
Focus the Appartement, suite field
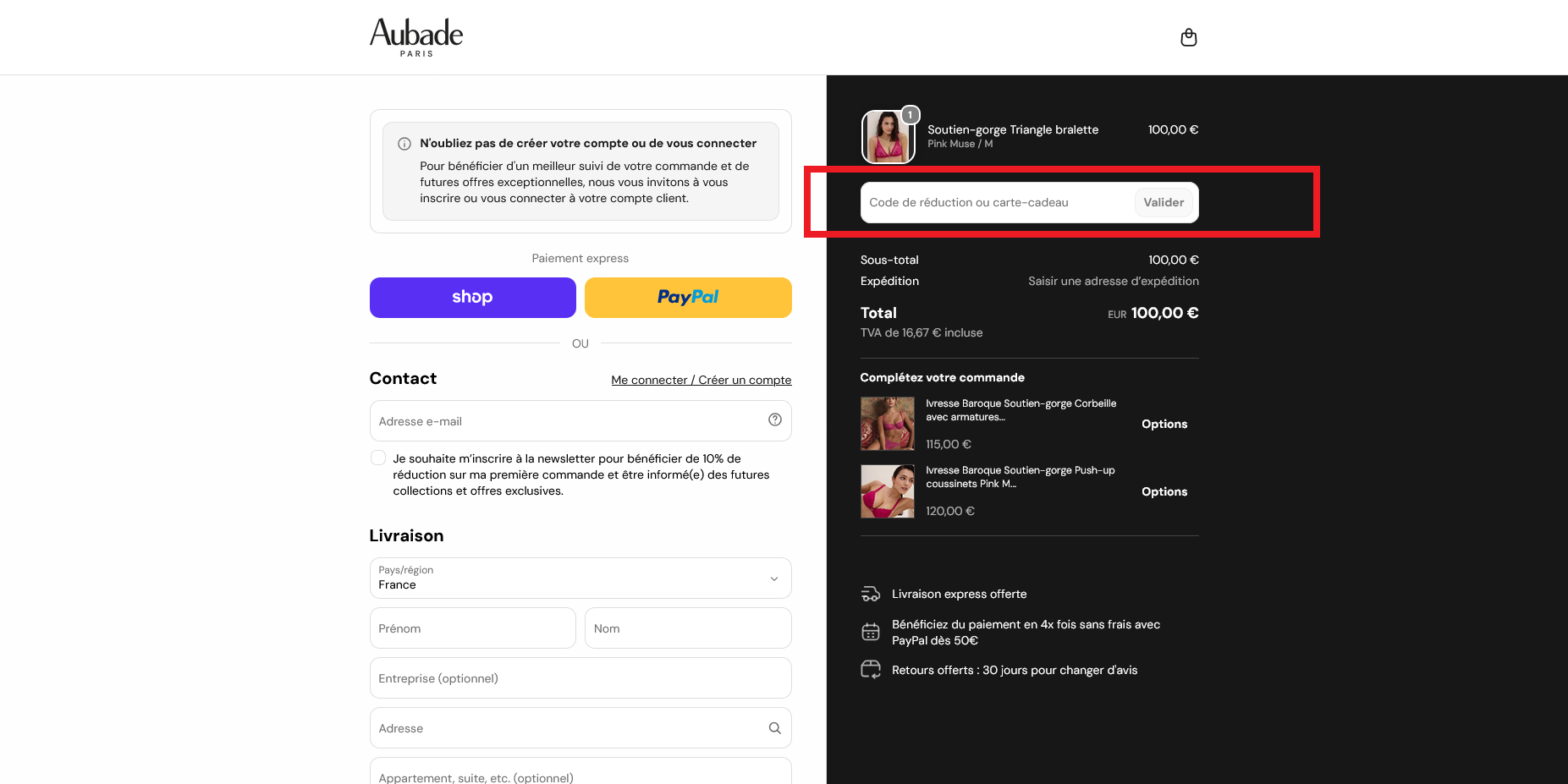(580, 772)
